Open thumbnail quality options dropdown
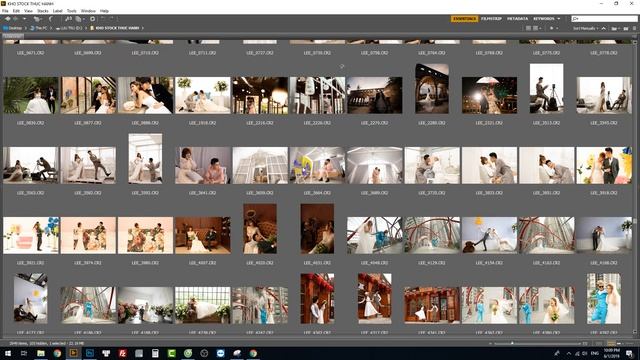Screen dimensions: 640x360 537,28
